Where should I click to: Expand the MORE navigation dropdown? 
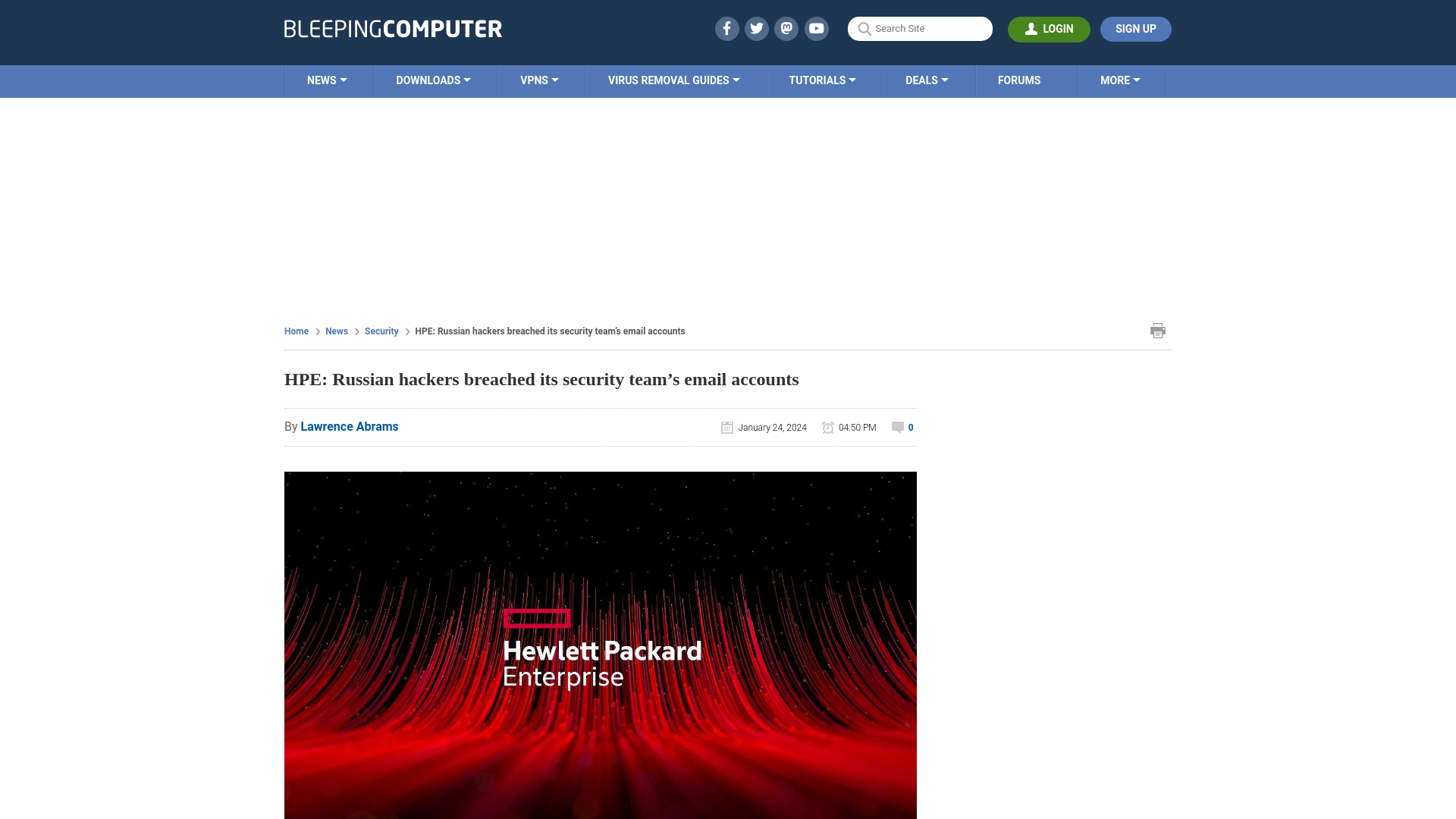[1120, 80]
